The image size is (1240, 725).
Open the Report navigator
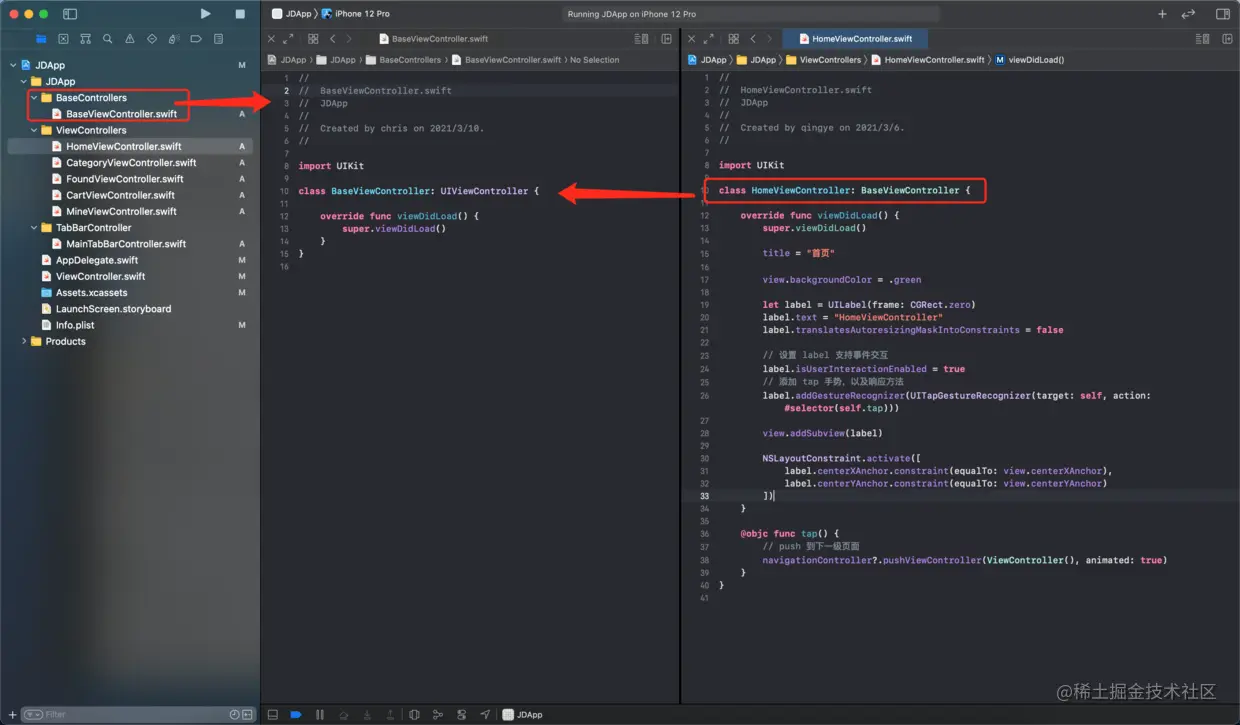218,39
